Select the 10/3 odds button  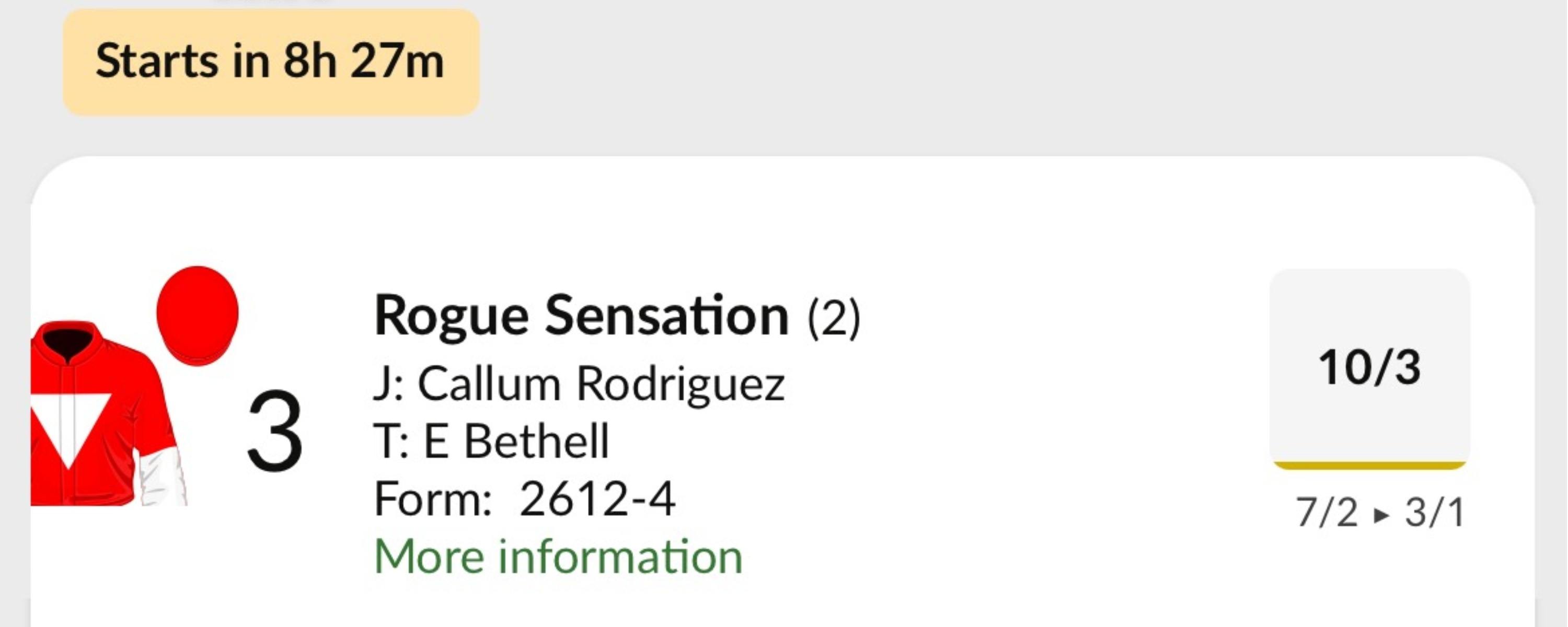tap(1369, 367)
